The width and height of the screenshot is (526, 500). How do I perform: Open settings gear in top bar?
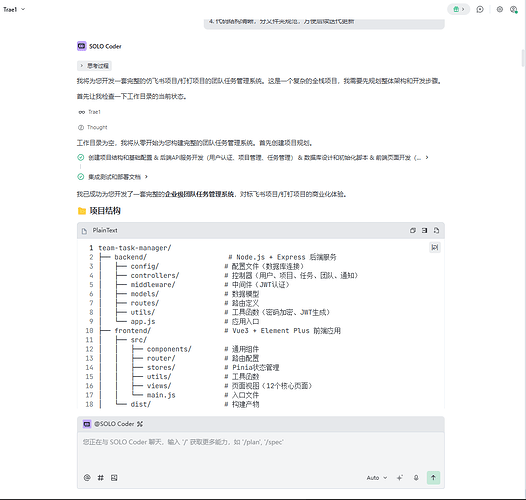(x=499, y=9)
